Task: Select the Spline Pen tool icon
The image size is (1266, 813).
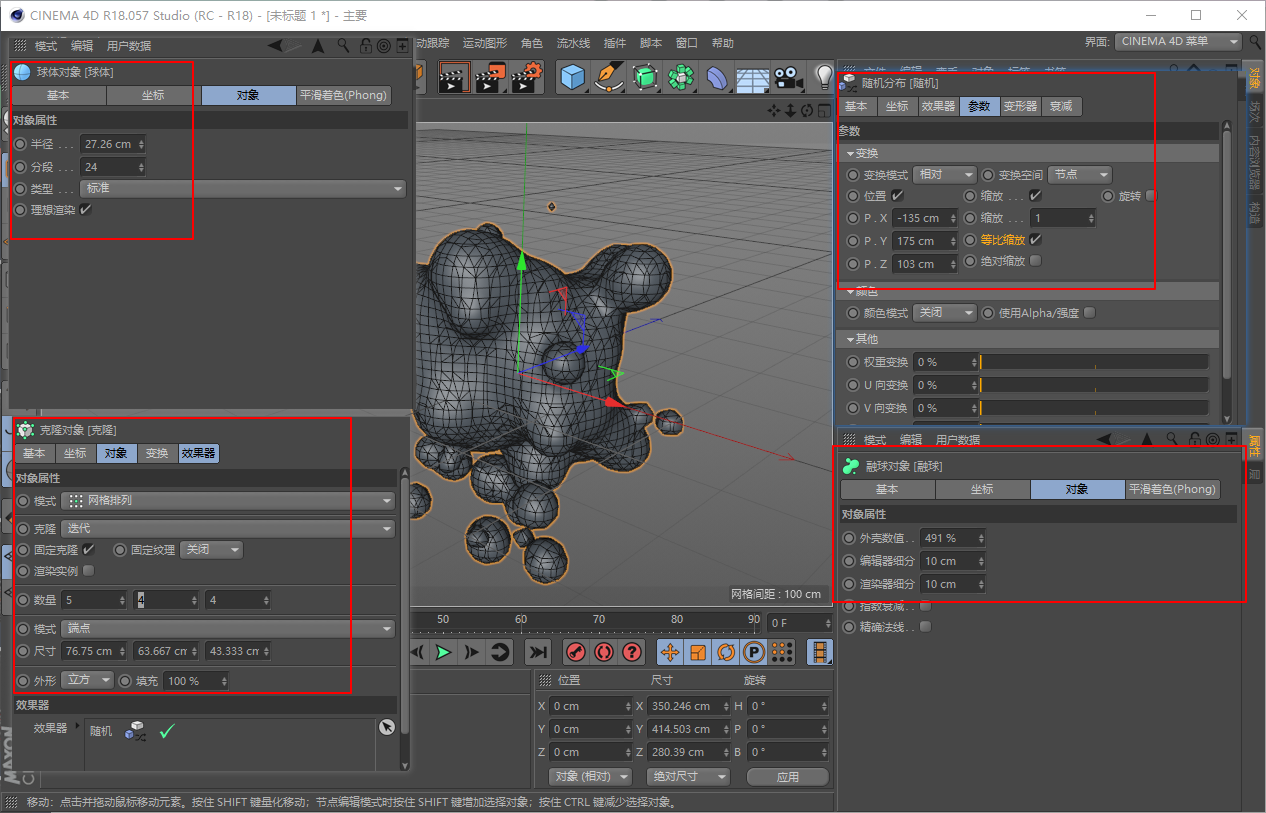Action: coord(609,77)
